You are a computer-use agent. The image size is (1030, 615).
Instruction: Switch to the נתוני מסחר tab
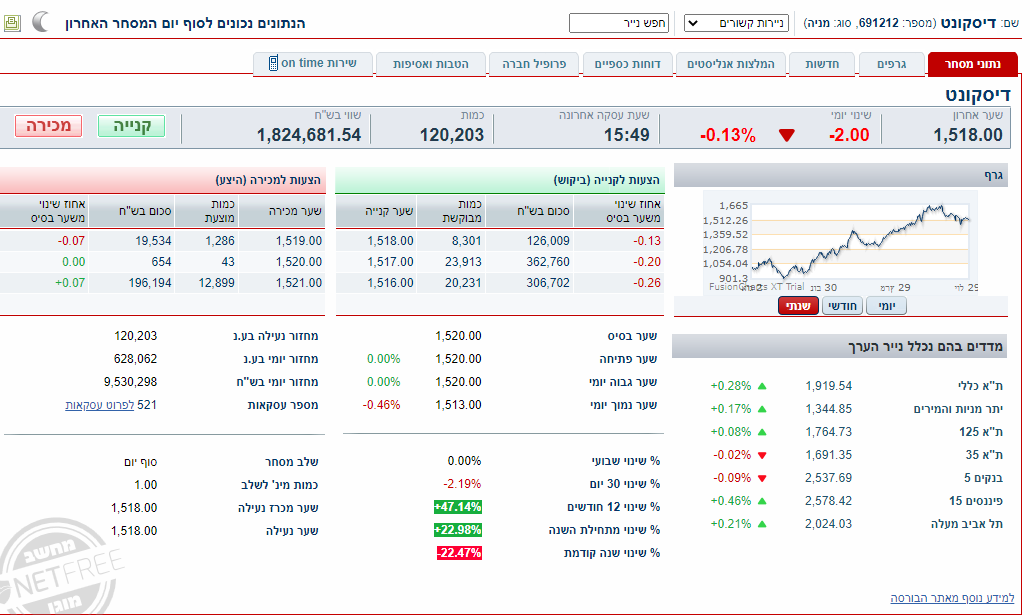point(972,64)
